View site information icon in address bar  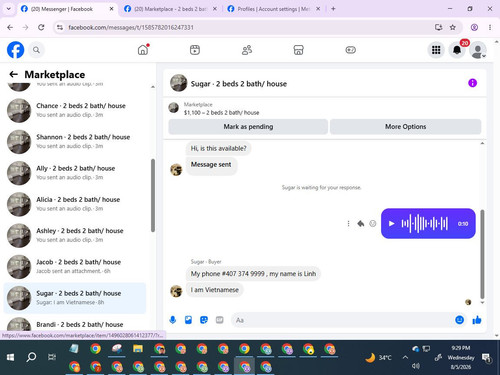click(x=60, y=27)
